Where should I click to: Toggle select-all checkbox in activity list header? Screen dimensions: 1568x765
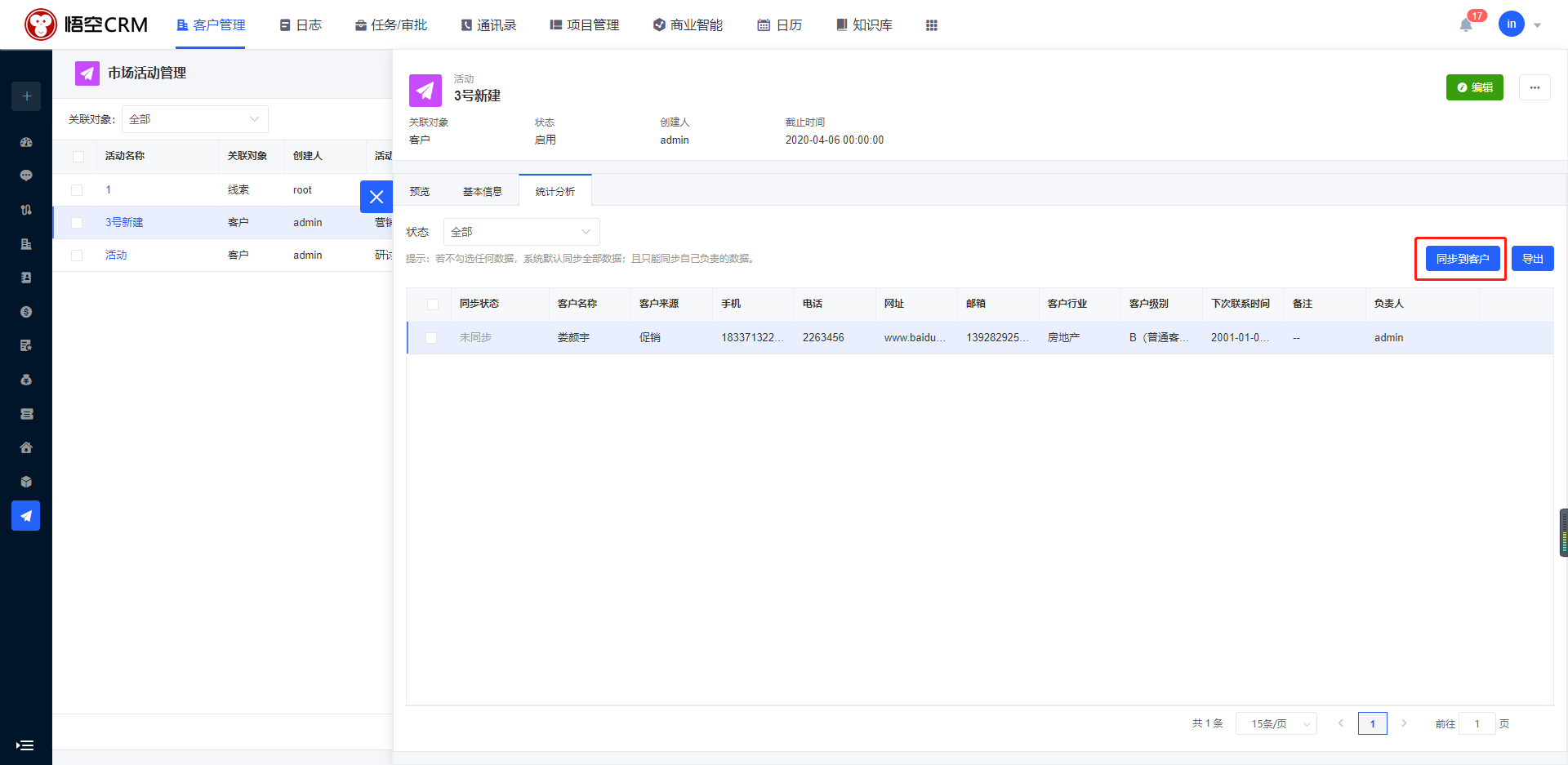[78, 156]
